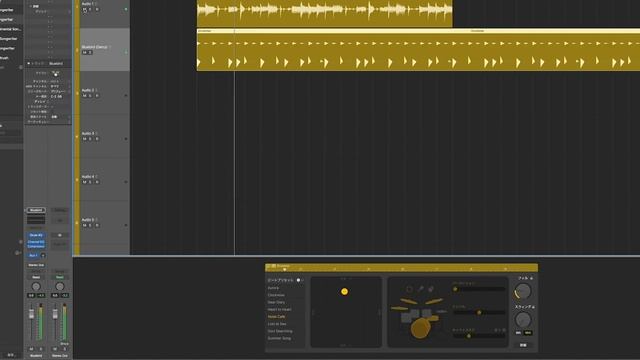Click the Stereo Out volume fader

pyautogui.click(x=55, y=314)
